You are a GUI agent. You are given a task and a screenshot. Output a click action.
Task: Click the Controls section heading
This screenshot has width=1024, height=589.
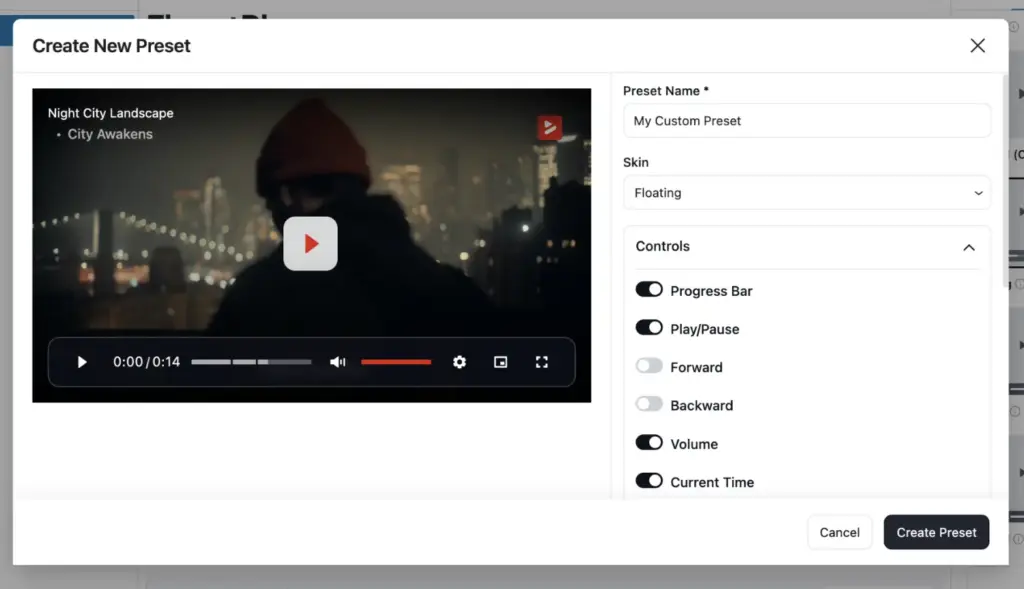[662, 246]
